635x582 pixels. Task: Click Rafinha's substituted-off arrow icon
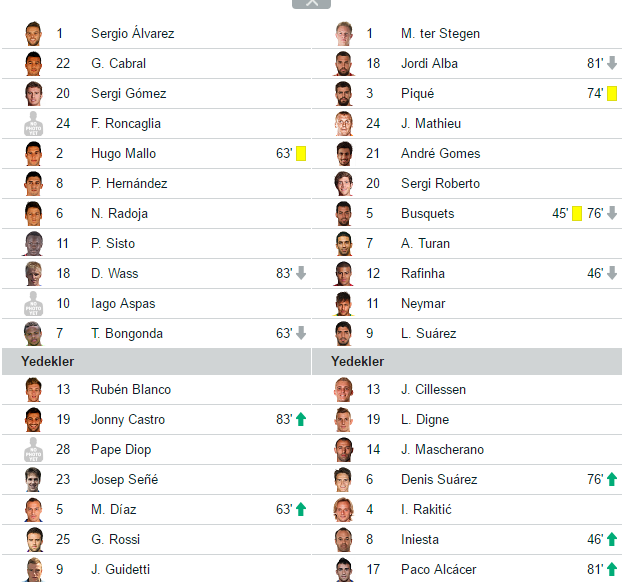(612, 274)
